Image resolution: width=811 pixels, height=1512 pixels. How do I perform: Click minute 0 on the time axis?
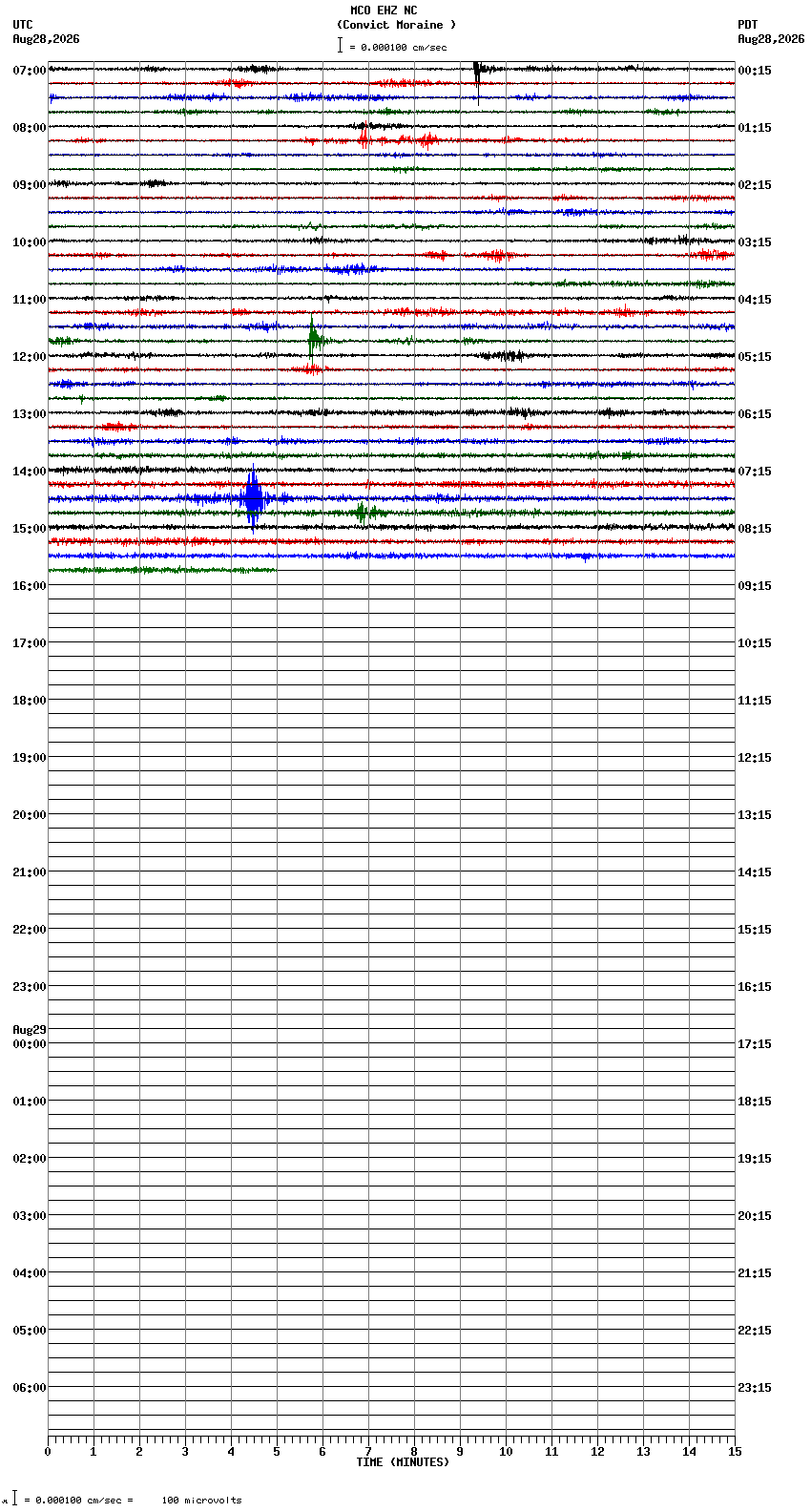48,1451
